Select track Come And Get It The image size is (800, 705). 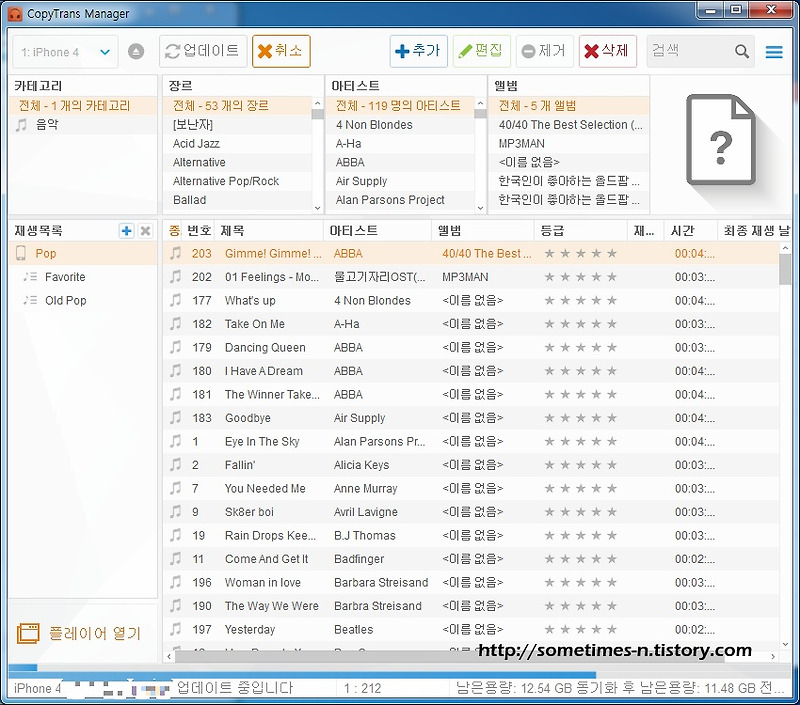pos(471,559)
